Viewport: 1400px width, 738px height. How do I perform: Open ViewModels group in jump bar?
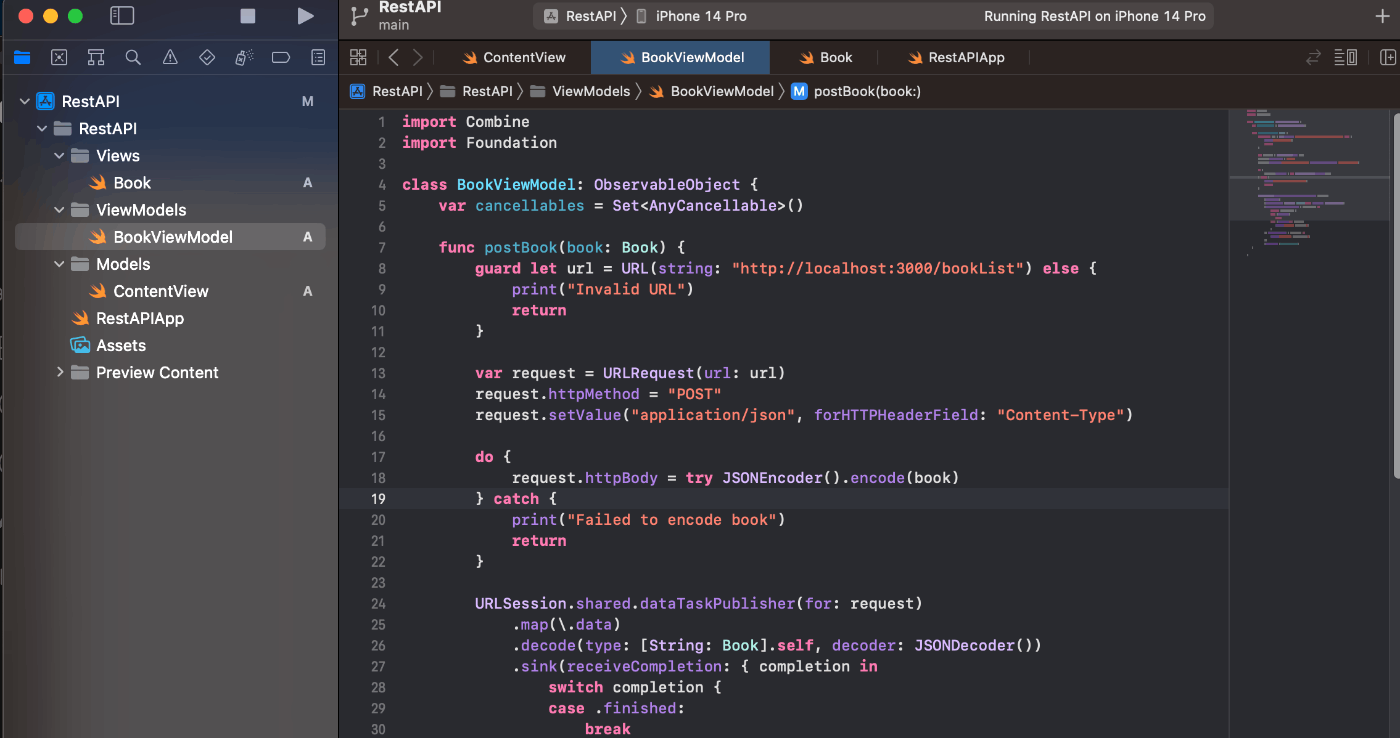[581, 91]
